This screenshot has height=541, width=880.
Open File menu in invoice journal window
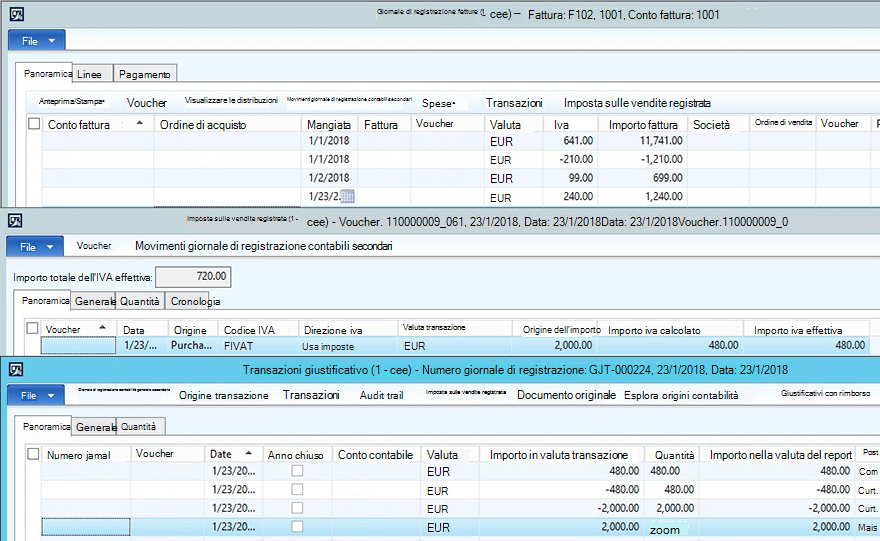36,41
